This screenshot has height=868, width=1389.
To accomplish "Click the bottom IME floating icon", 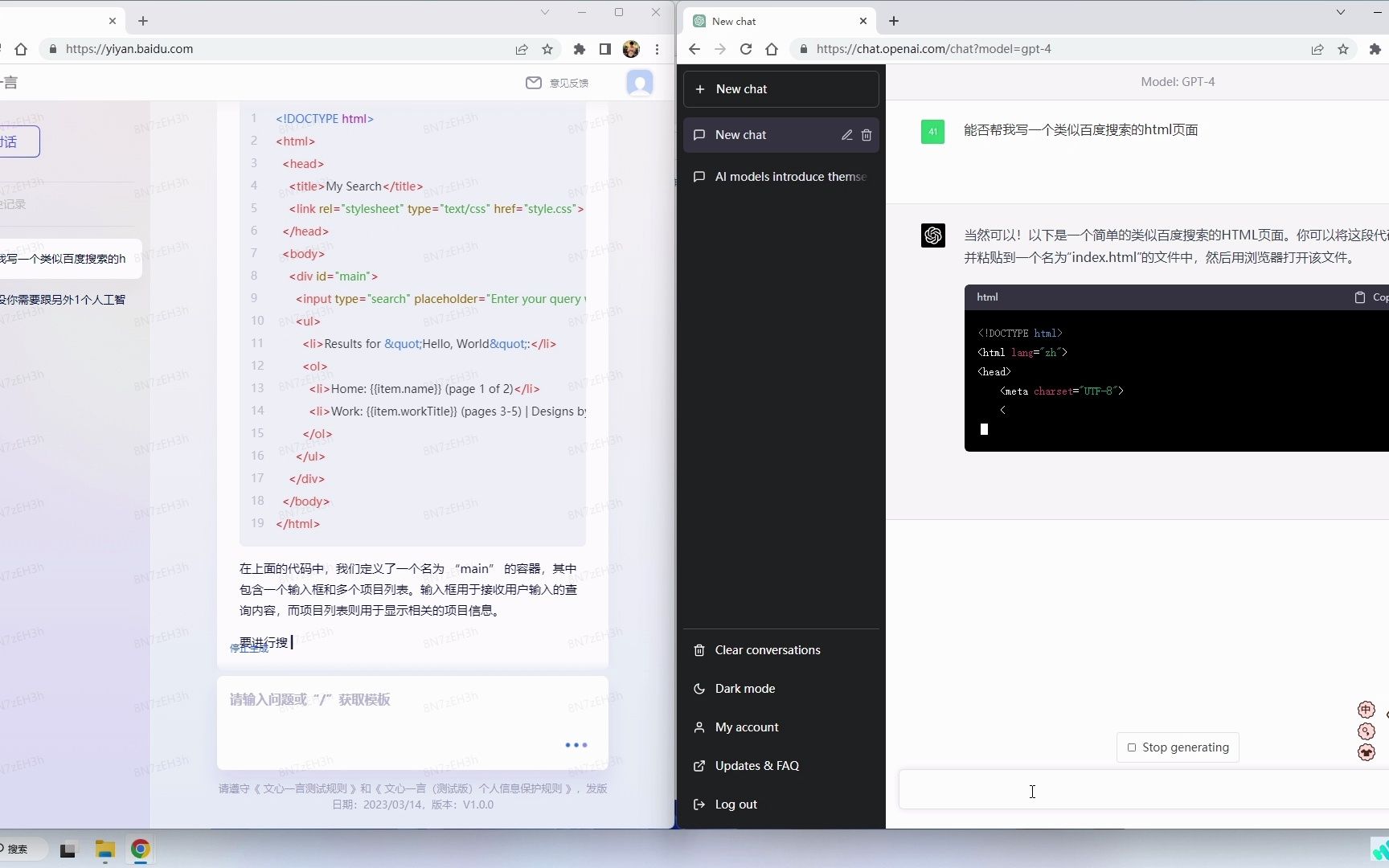I will (x=1366, y=752).
